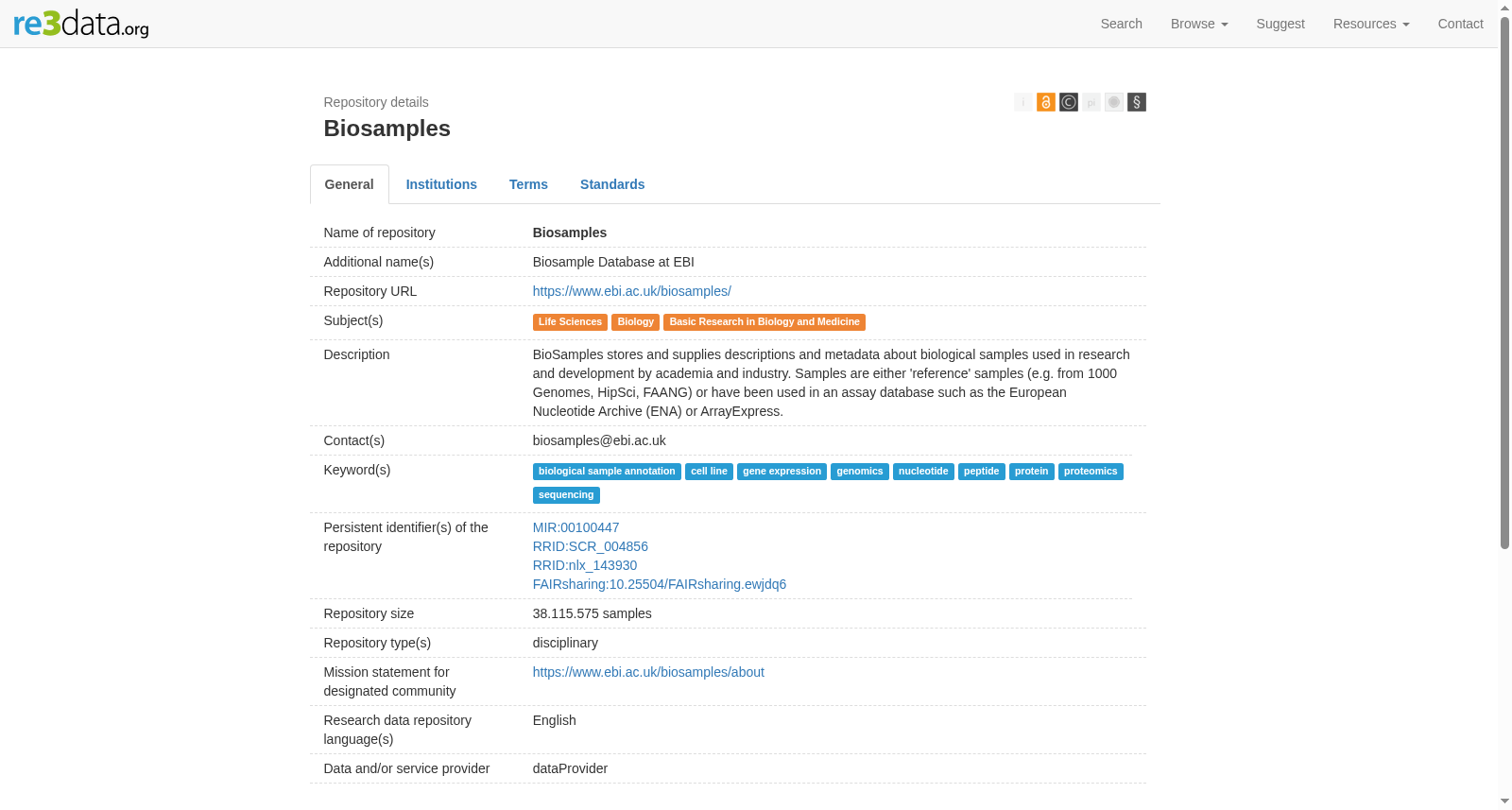Screen dimensions: 1512x810
Task: Open the biosamples repository URL link
Action: pyautogui.click(x=632, y=291)
